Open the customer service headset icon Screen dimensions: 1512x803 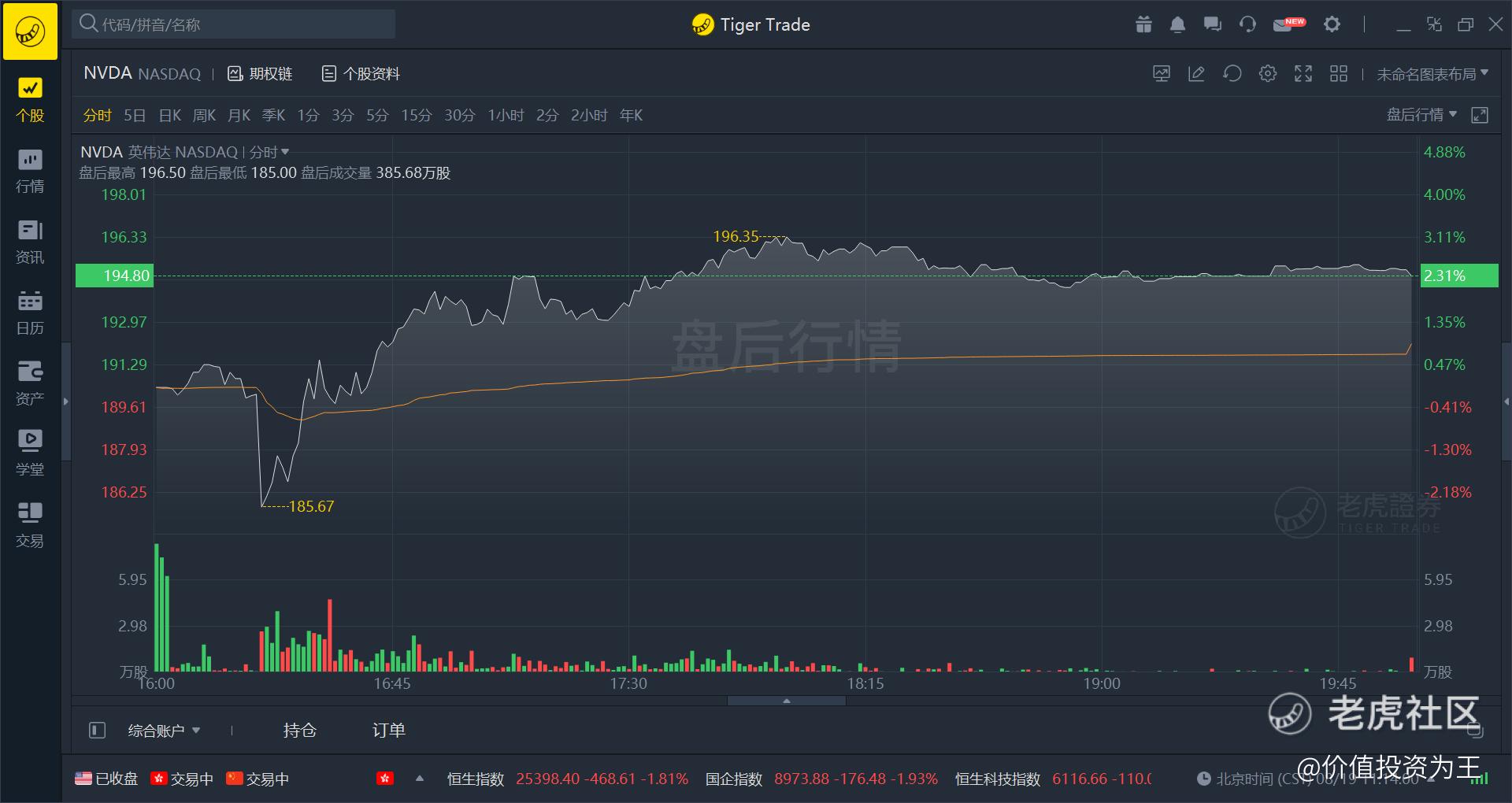tap(1247, 24)
